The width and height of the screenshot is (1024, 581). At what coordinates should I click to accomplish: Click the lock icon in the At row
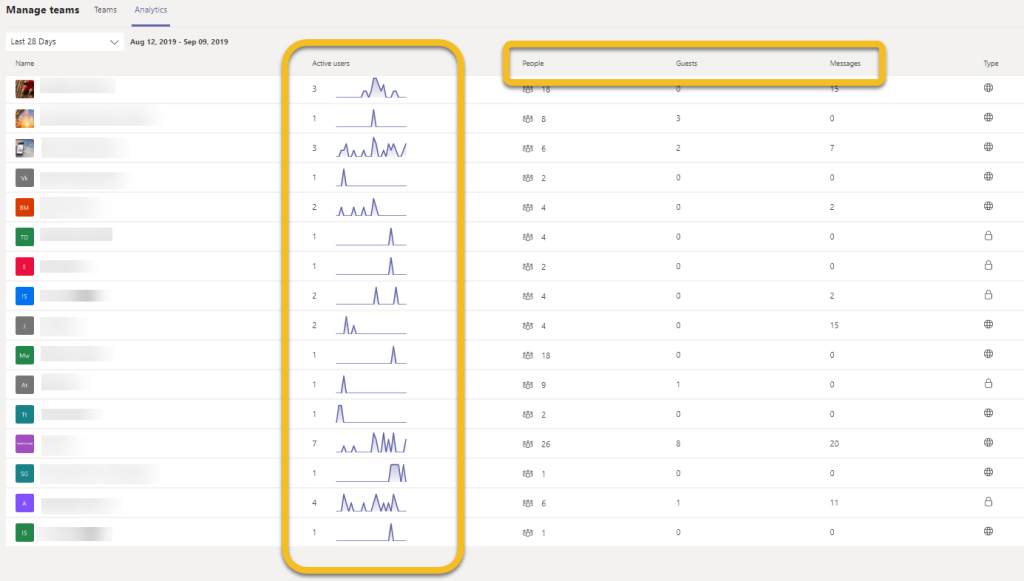[x=988, y=383]
